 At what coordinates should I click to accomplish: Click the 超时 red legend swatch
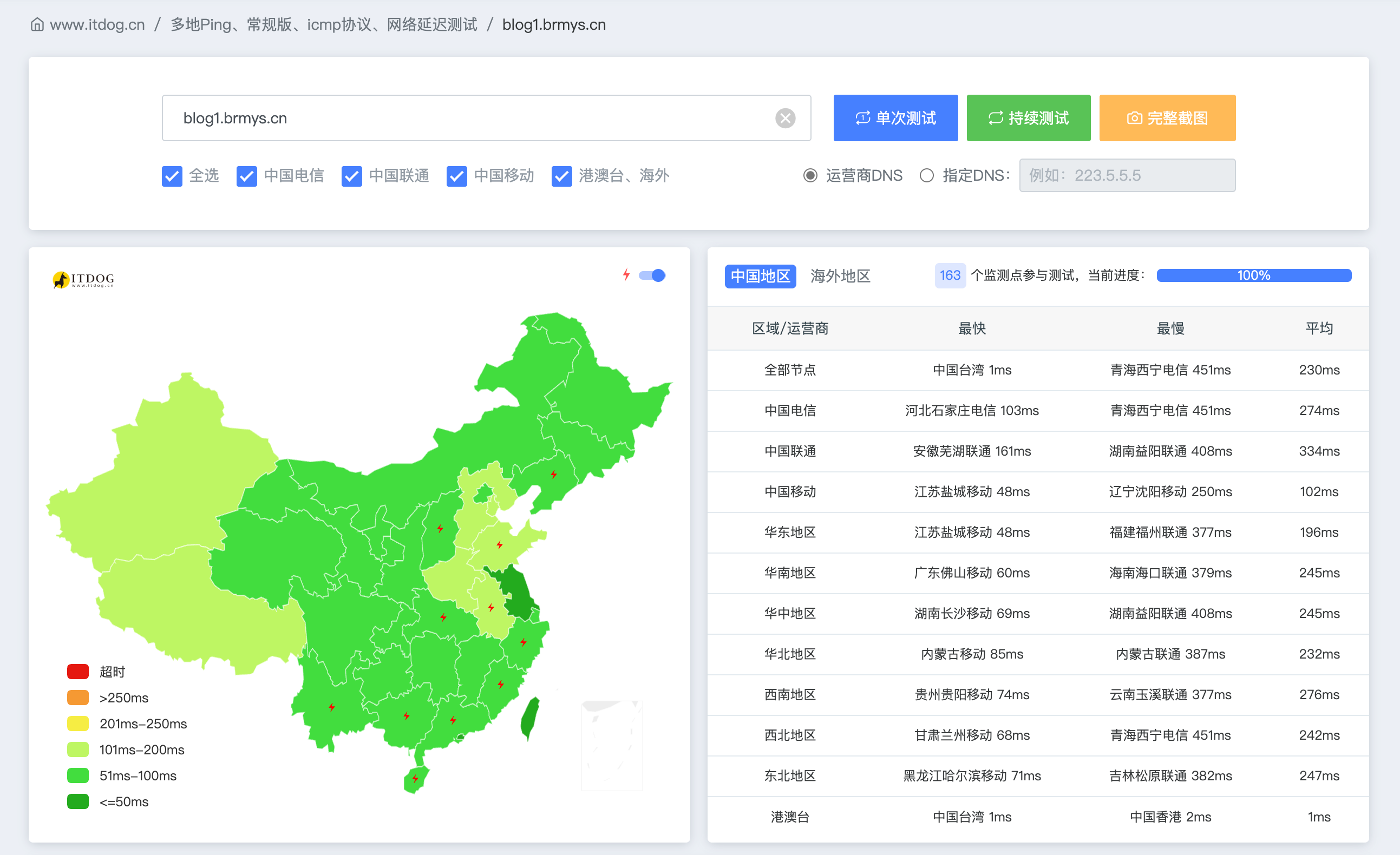[x=78, y=672]
